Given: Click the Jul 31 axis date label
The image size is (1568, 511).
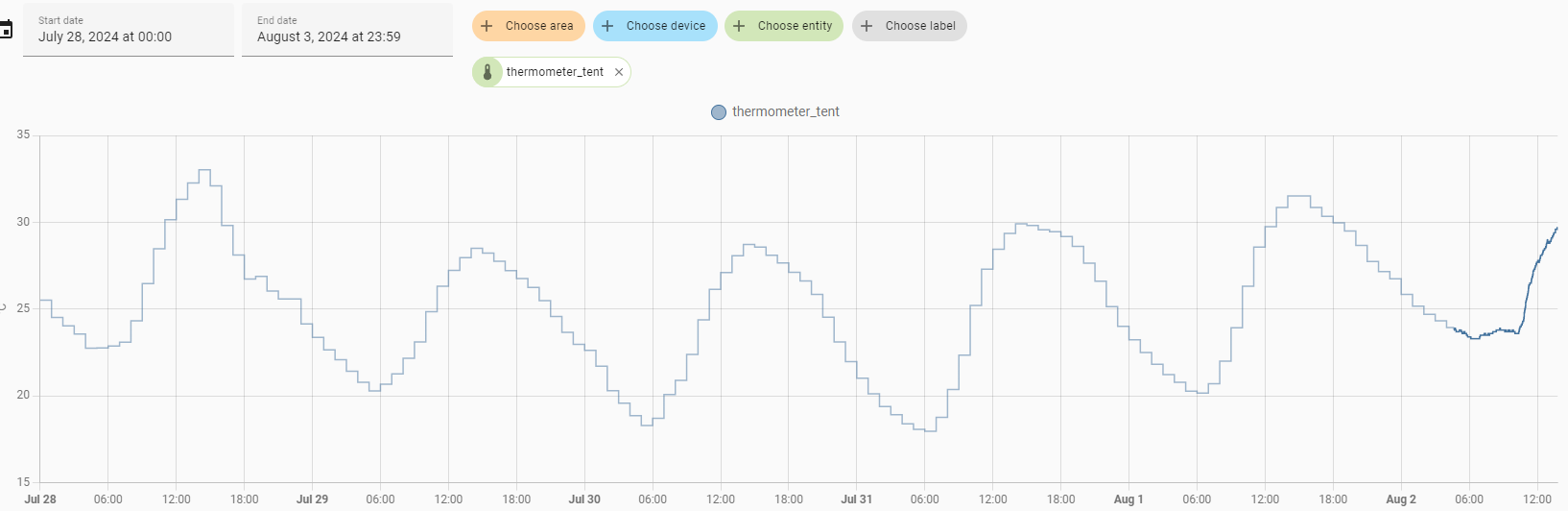Looking at the screenshot, I should click(x=856, y=499).
